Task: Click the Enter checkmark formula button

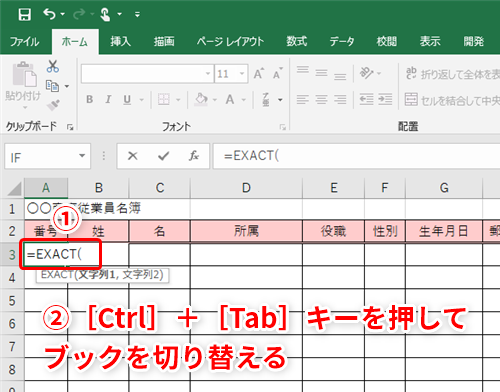Action: coord(163,156)
